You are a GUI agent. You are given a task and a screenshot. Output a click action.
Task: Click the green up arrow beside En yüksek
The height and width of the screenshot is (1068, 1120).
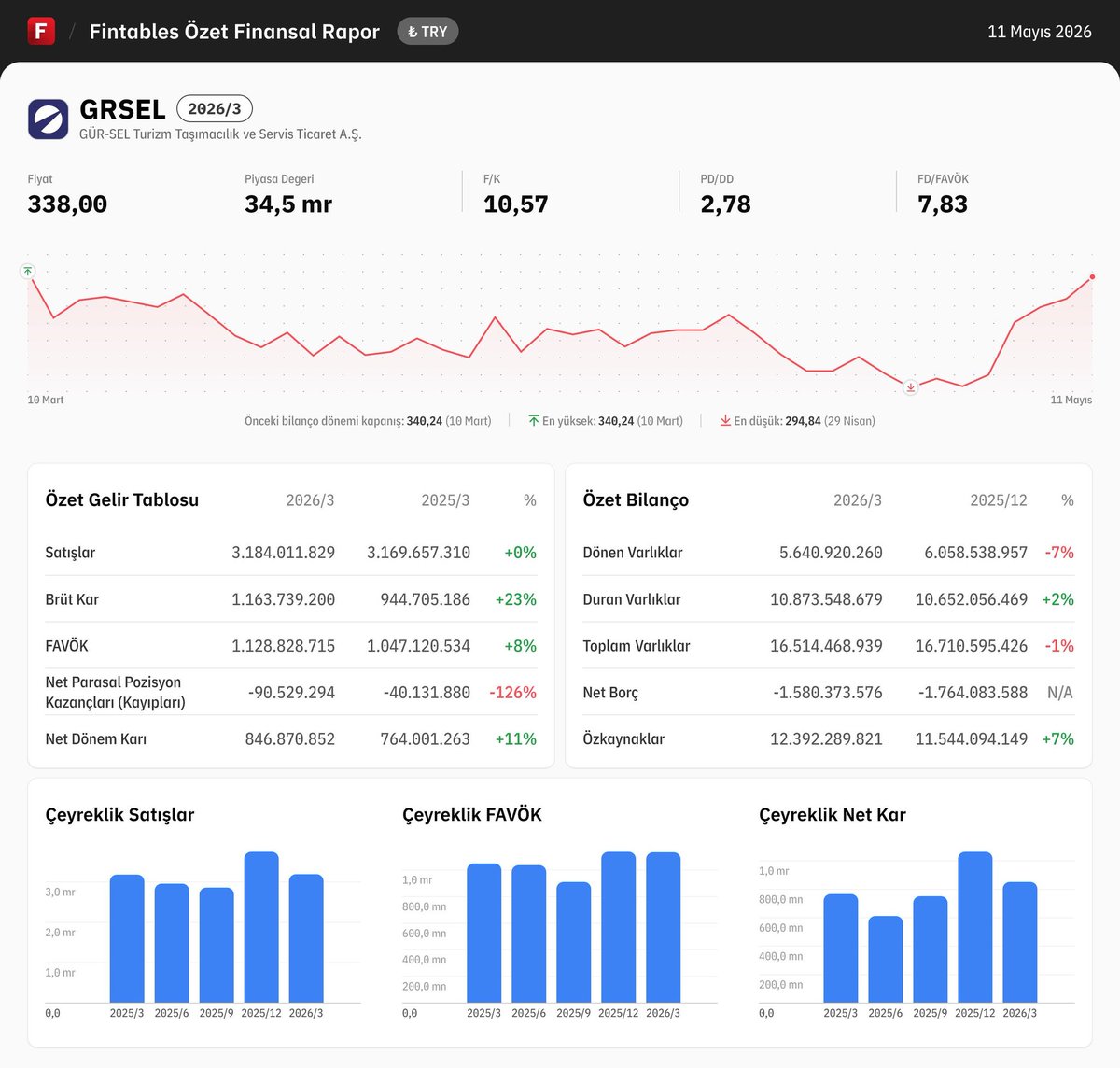pyautogui.click(x=534, y=421)
